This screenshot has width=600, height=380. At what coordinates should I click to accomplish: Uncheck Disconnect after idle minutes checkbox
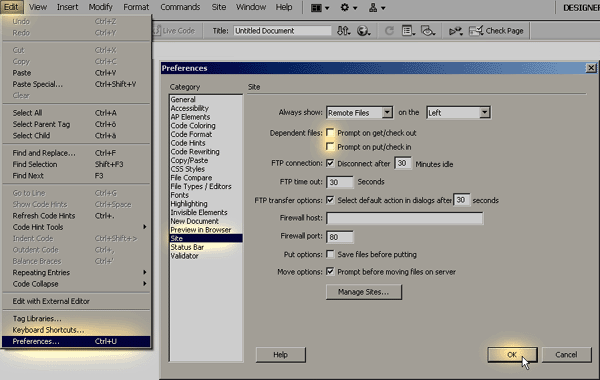point(330,163)
